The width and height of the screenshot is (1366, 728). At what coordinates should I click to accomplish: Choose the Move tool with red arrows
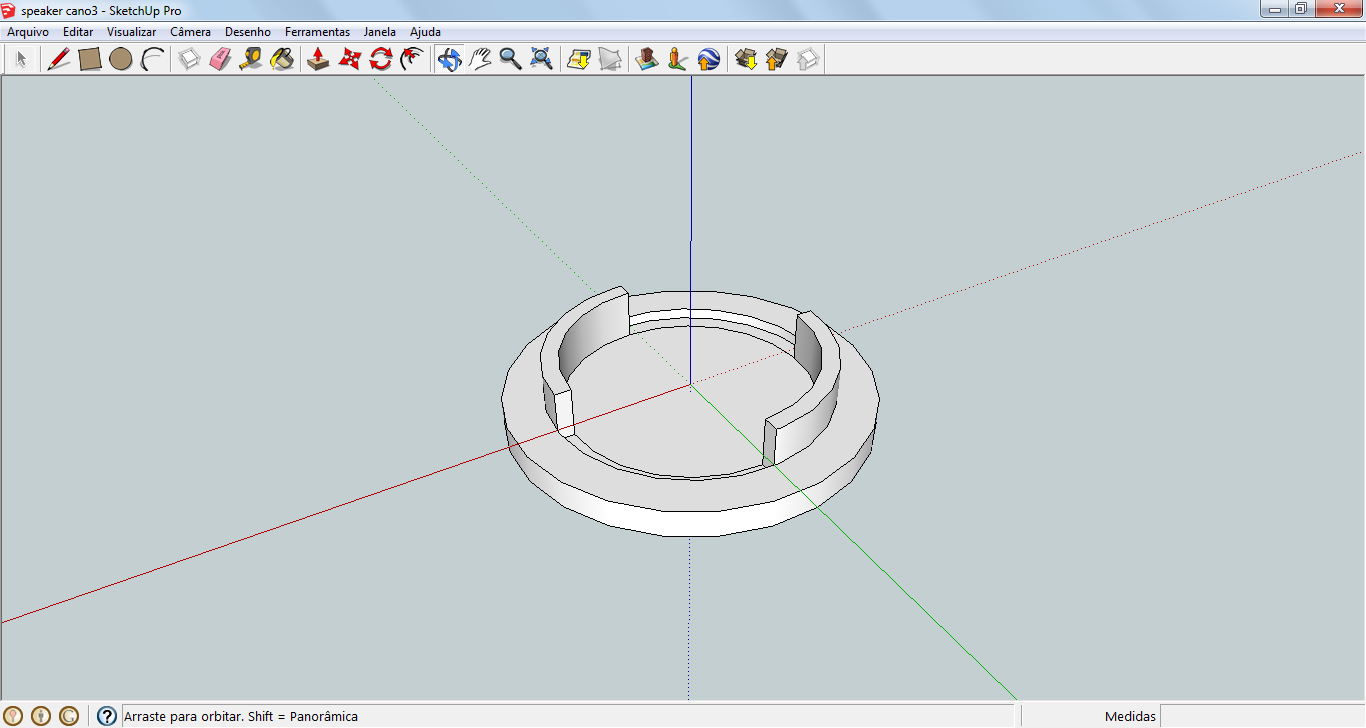349,60
